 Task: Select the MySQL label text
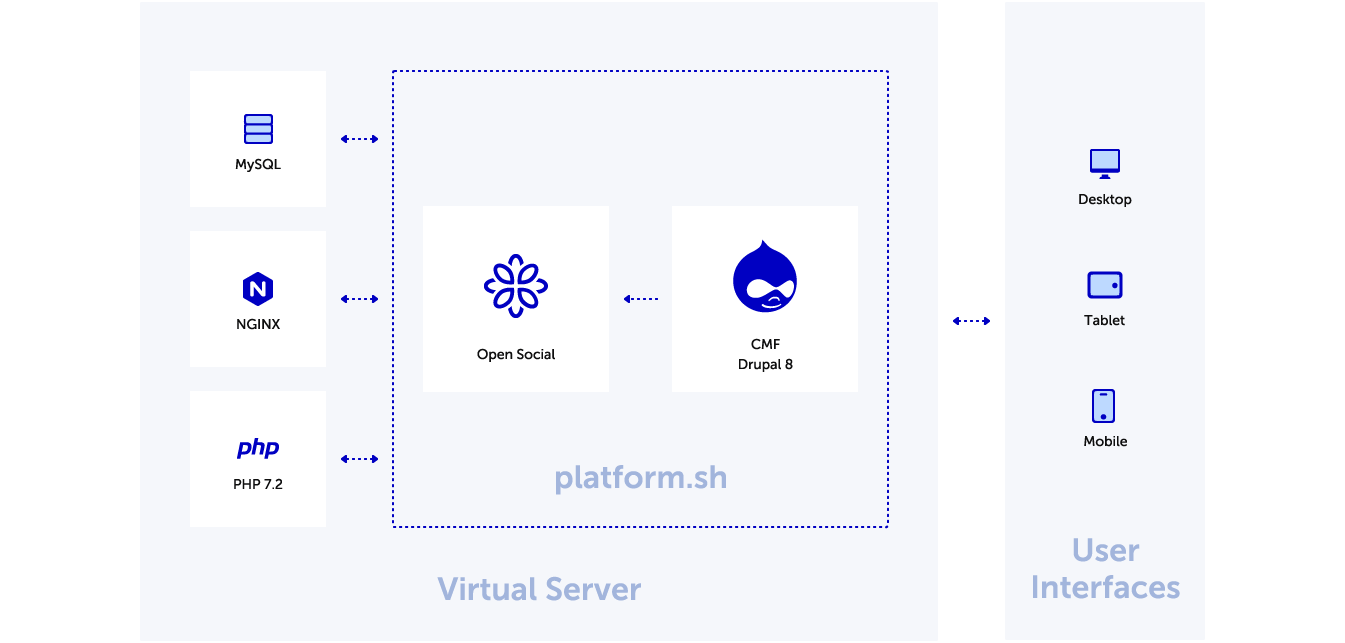tap(258, 164)
